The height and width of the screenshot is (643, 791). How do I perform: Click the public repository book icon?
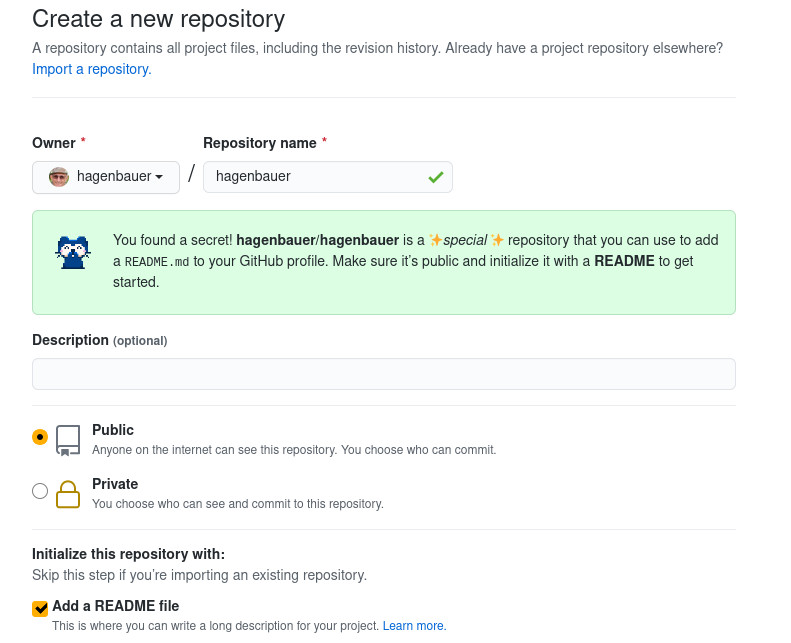point(68,440)
